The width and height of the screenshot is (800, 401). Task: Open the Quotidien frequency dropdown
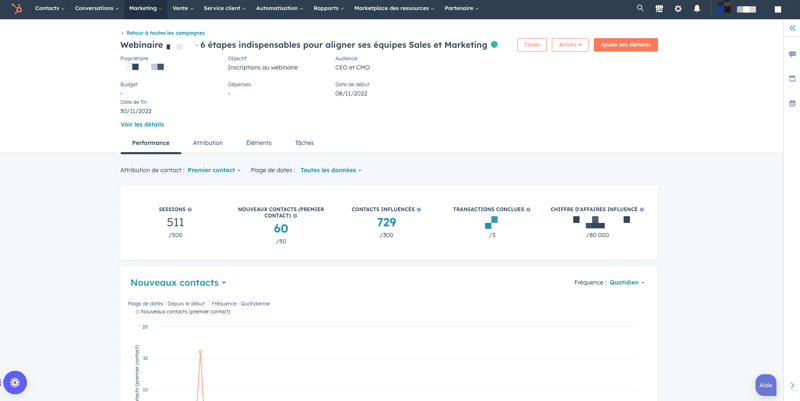[x=627, y=283]
